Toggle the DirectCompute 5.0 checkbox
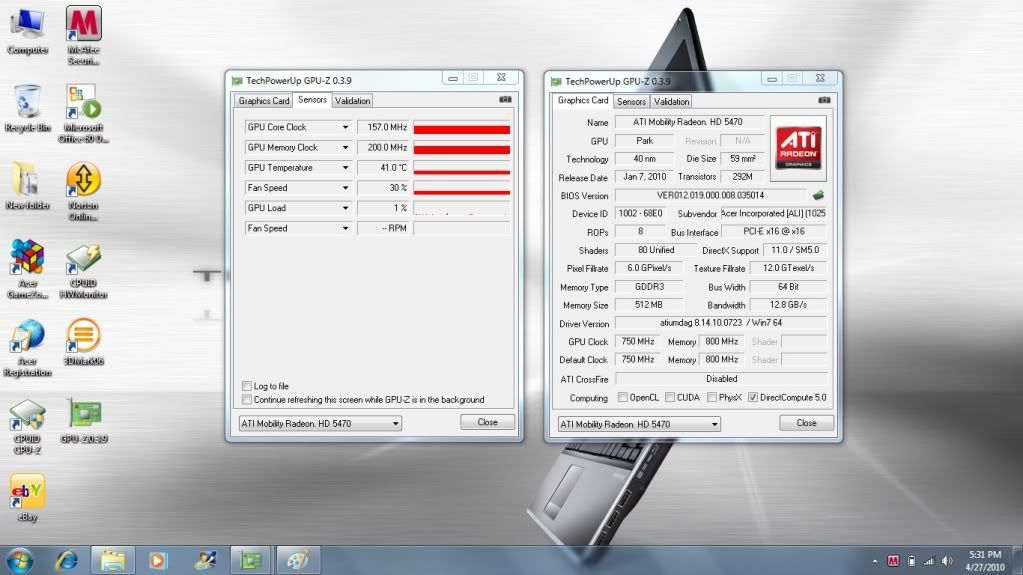The image size is (1023, 575). click(753, 397)
